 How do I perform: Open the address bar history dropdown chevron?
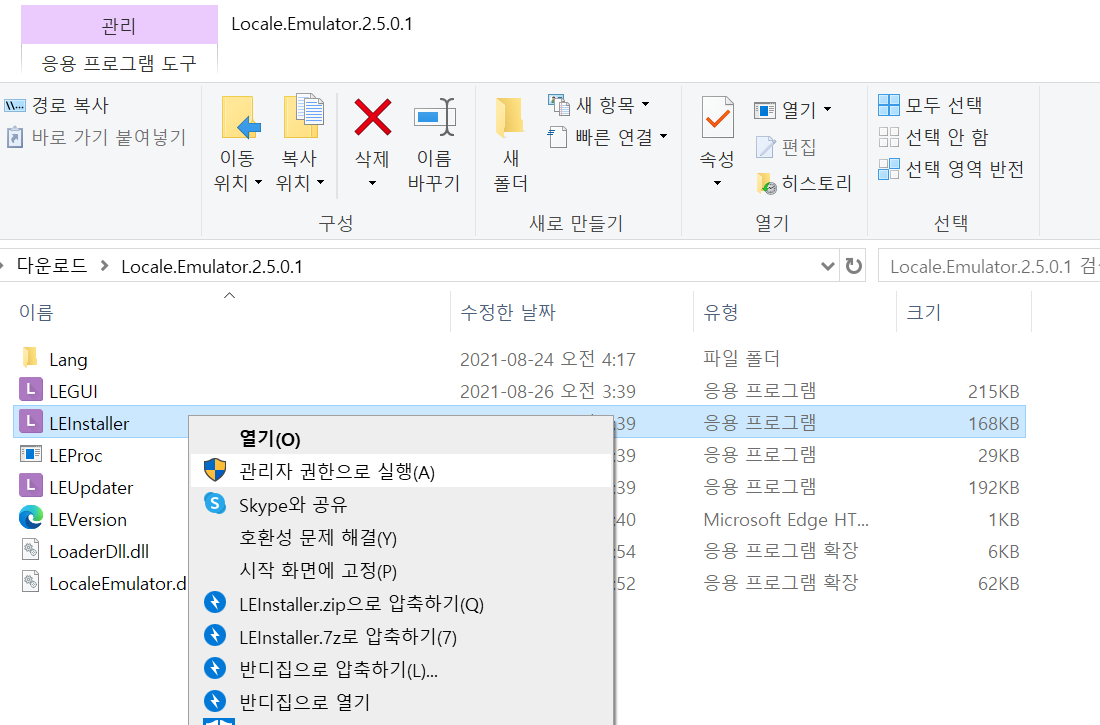coord(828,266)
